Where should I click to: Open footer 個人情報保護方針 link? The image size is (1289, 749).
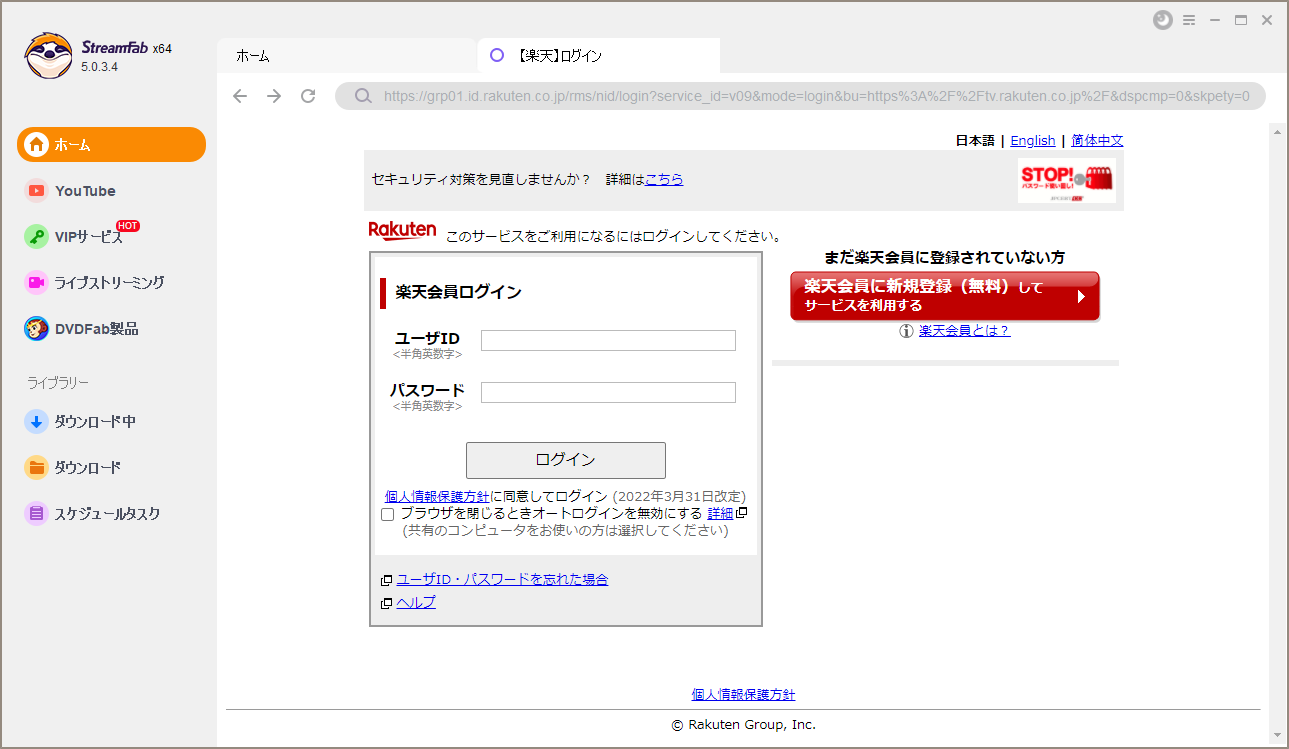pyautogui.click(x=743, y=695)
